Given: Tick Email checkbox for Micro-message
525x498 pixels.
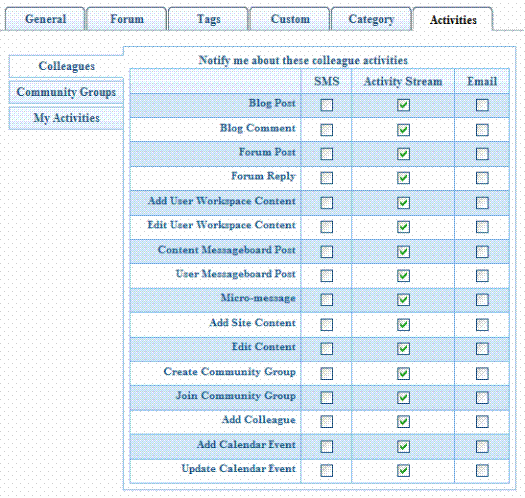Looking at the screenshot, I should point(482,300).
